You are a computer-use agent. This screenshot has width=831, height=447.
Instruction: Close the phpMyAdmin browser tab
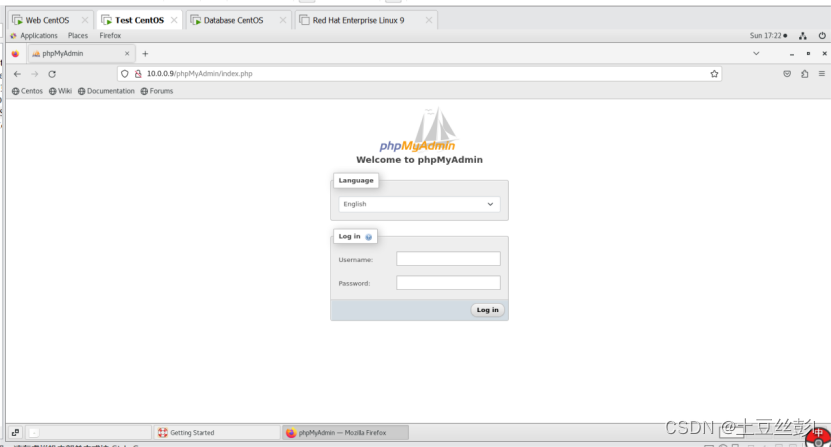[127, 54]
